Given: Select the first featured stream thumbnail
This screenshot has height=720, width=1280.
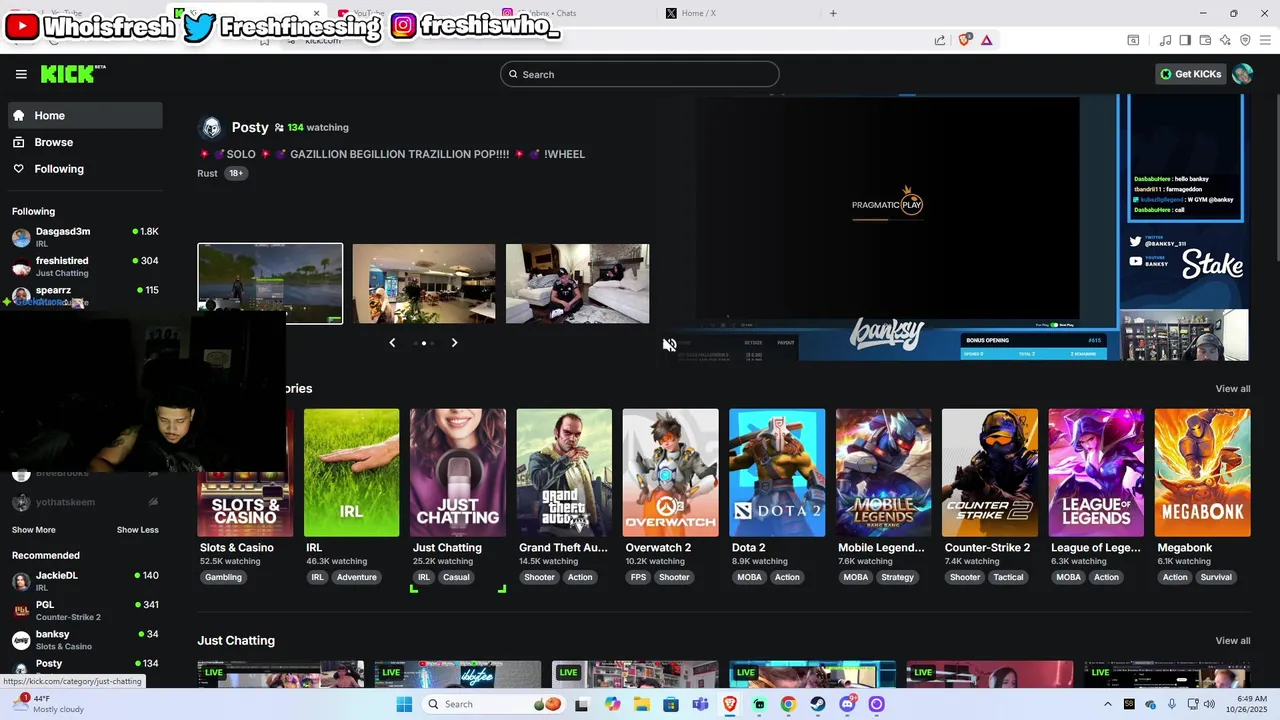Looking at the screenshot, I should [x=270, y=283].
